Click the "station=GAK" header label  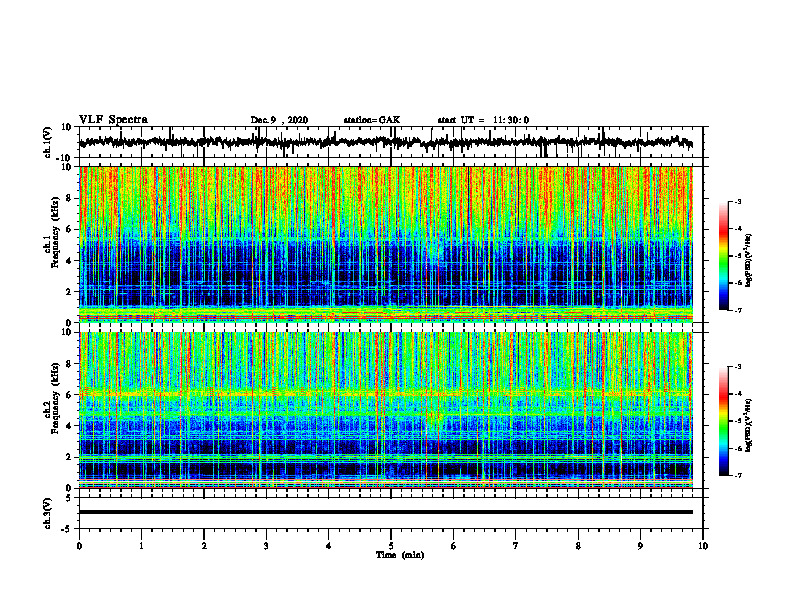[x=372, y=120]
